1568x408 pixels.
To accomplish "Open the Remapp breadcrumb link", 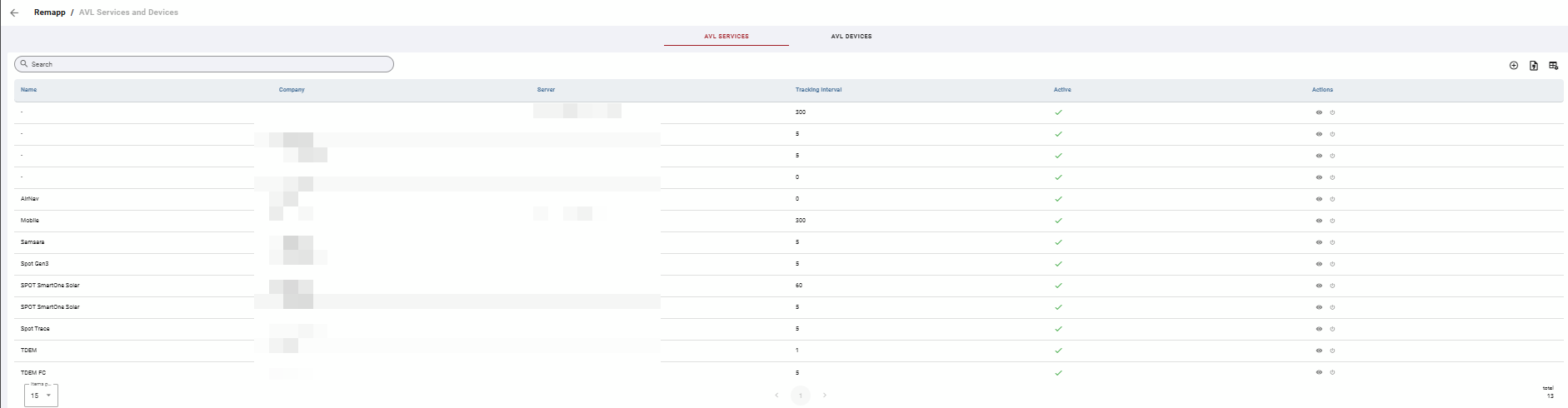I will (50, 12).
